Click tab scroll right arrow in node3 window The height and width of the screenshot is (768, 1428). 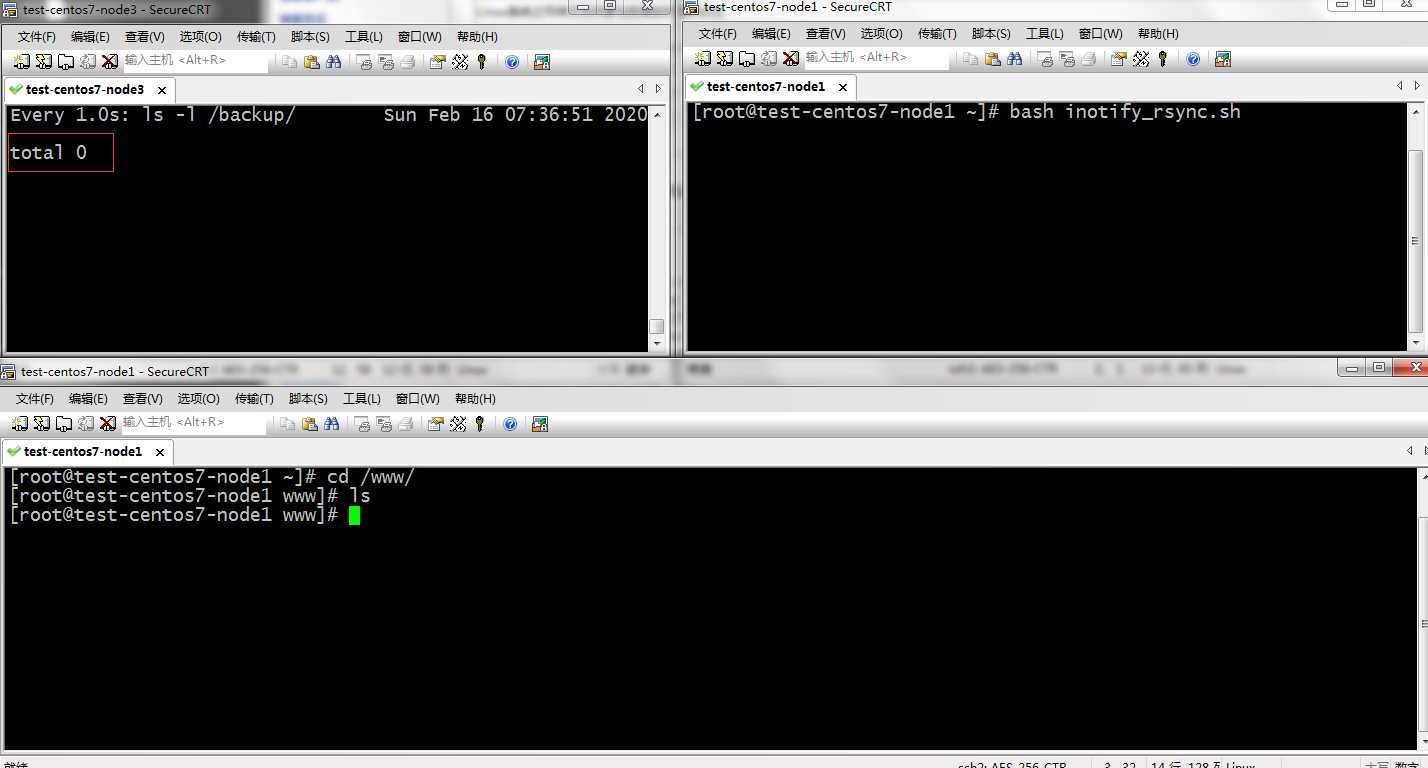[658, 89]
